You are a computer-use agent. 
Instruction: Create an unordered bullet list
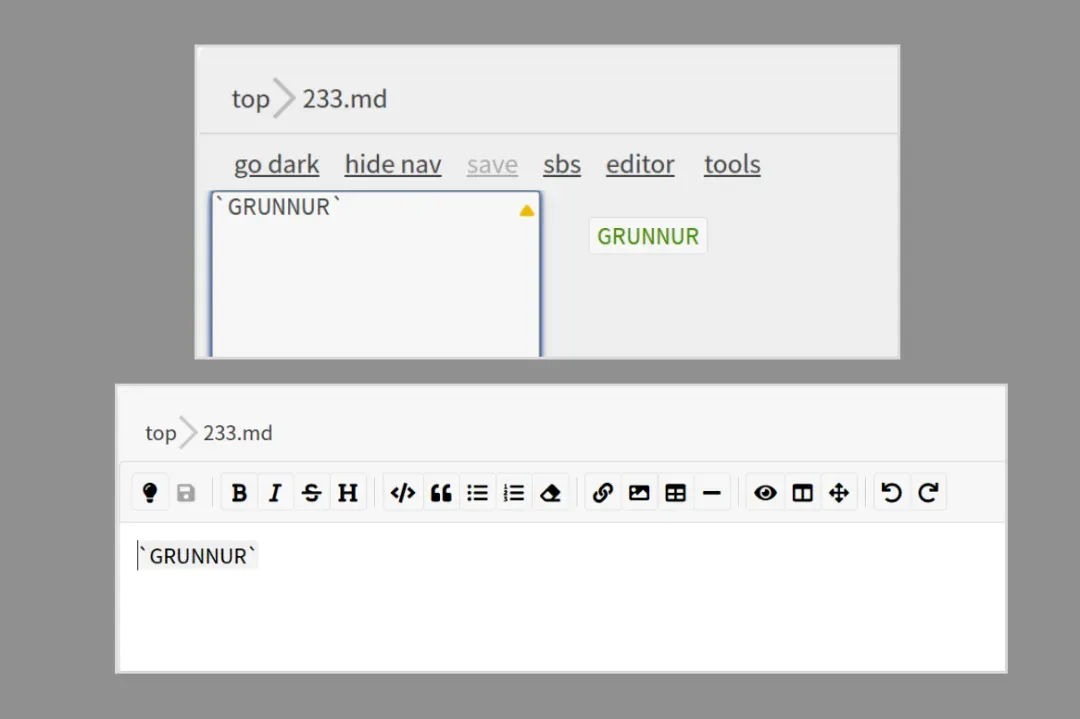point(477,492)
